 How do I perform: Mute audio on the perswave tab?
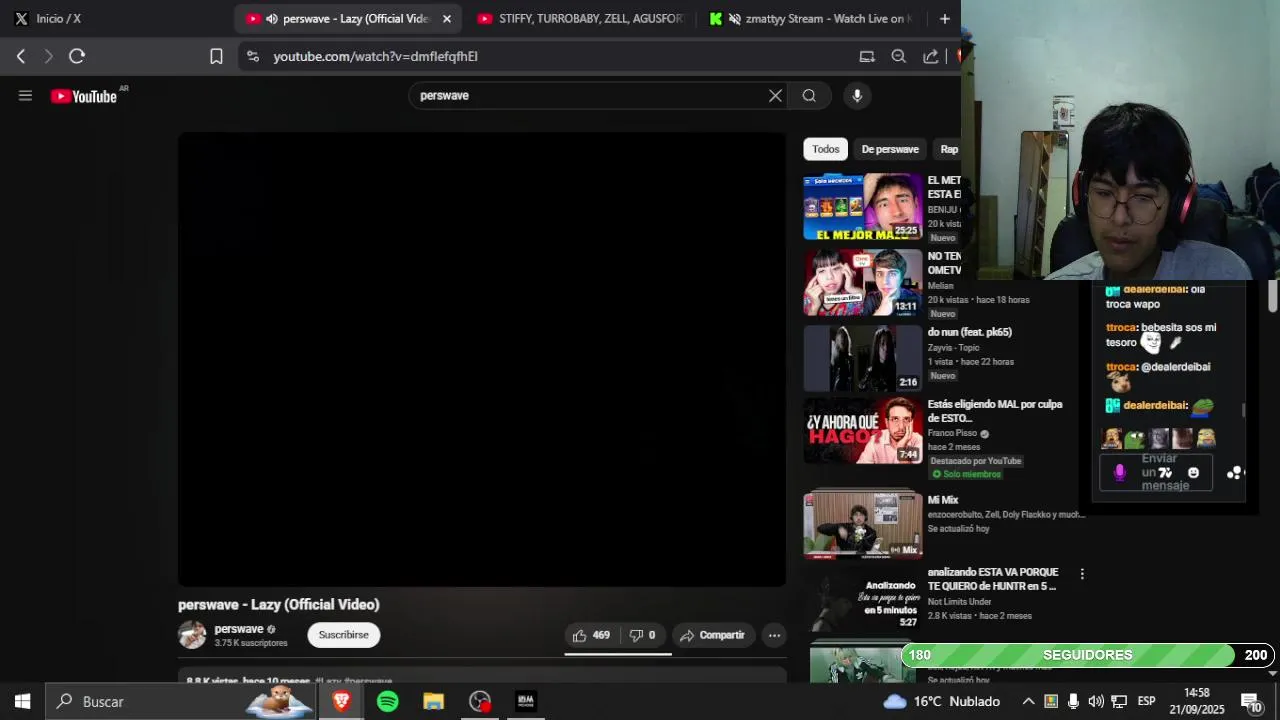click(271, 18)
